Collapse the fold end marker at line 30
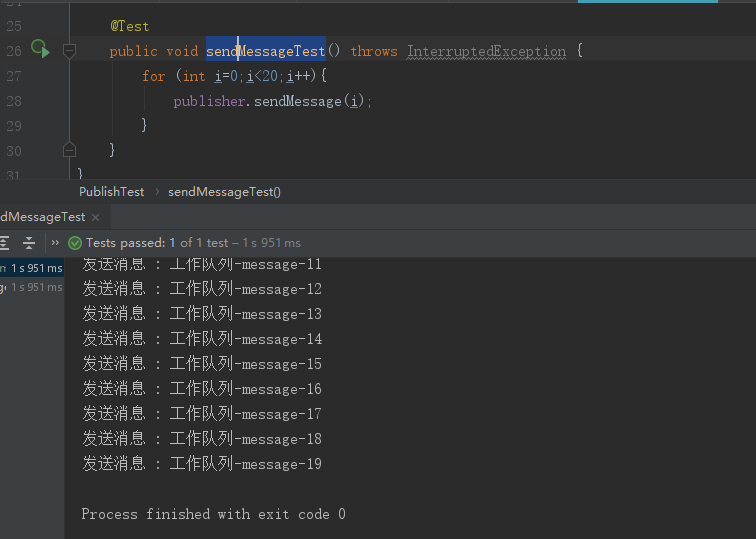Screen dimensions: 756x539 click(x=69, y=150)
